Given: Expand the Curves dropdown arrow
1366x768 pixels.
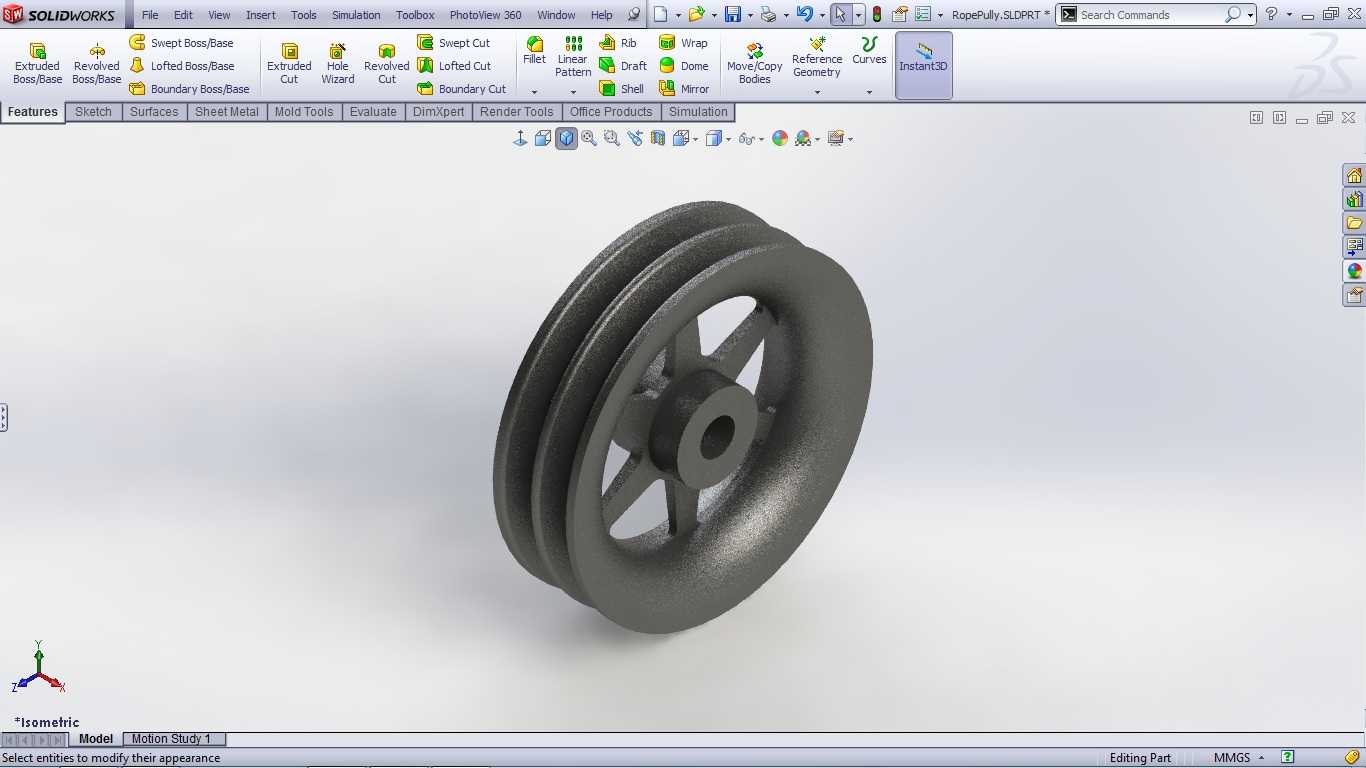Looking at the screenshot, I should click(x=869, y=92).
